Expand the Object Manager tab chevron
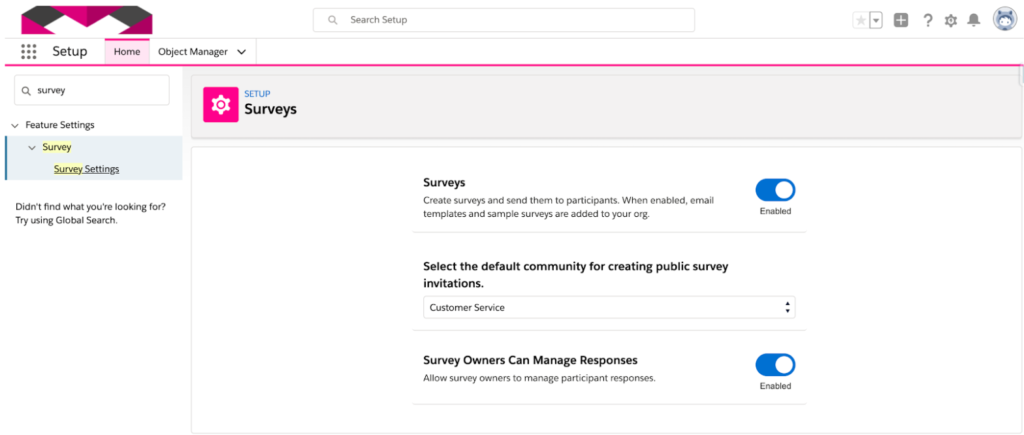The image size is (1024, 435). click(x=242, y=52)
